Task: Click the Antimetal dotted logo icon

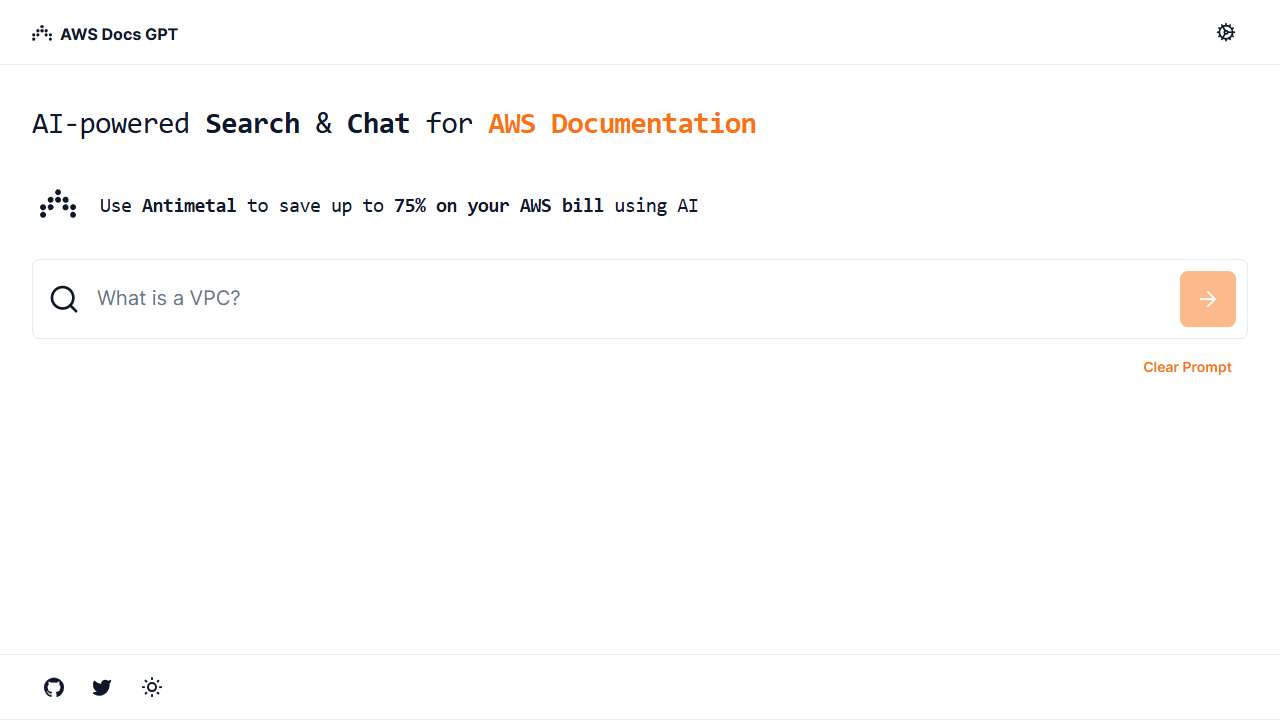Action: click(x=57, y=205)
